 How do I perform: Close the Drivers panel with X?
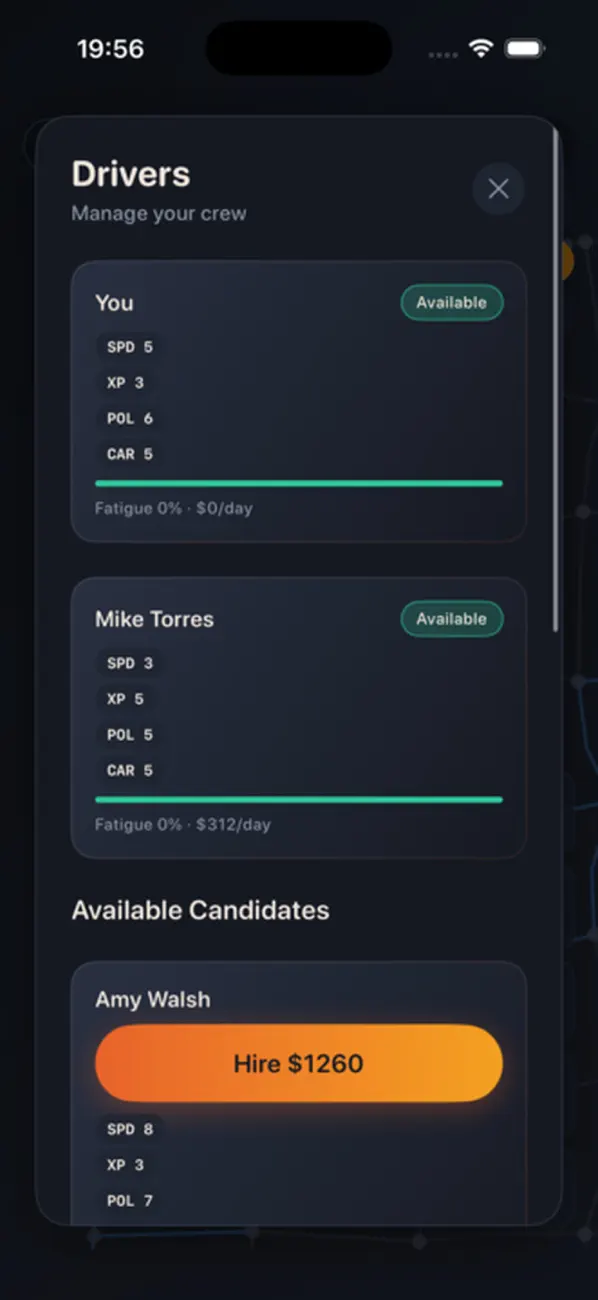(x=498, y=189)
